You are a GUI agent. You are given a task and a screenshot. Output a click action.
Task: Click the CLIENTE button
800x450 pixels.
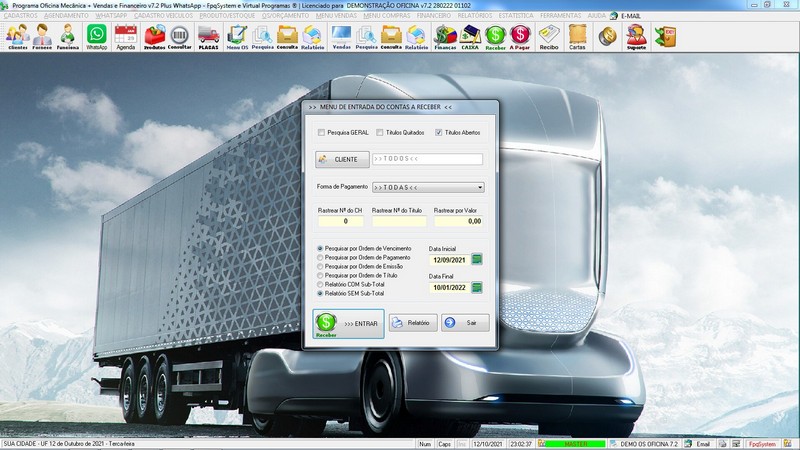point(342,160)
